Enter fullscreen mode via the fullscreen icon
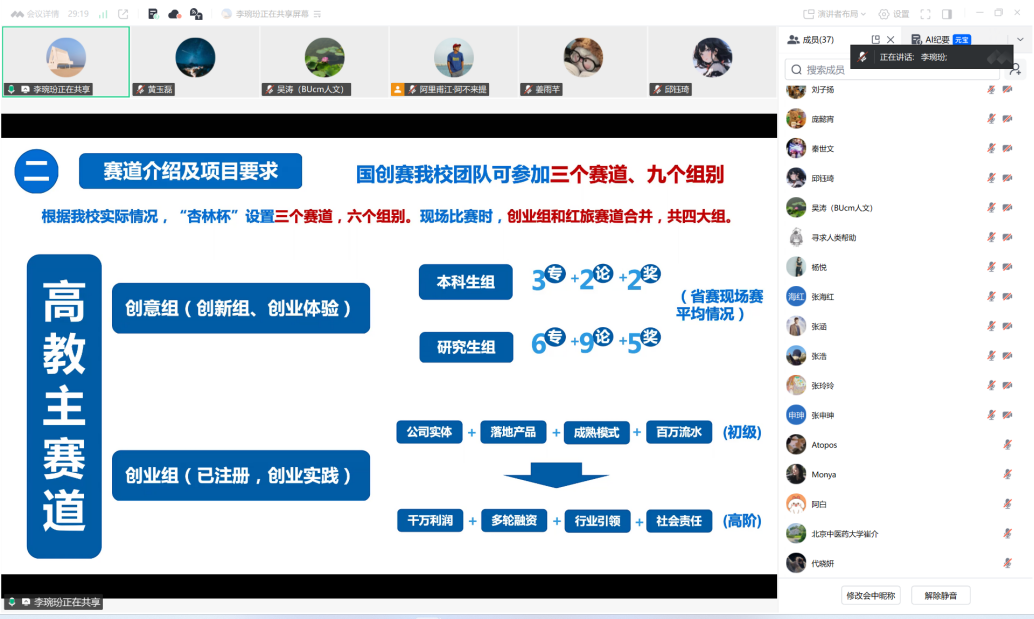The height and width of the screenshot is (619, 1034). (925, 14)
